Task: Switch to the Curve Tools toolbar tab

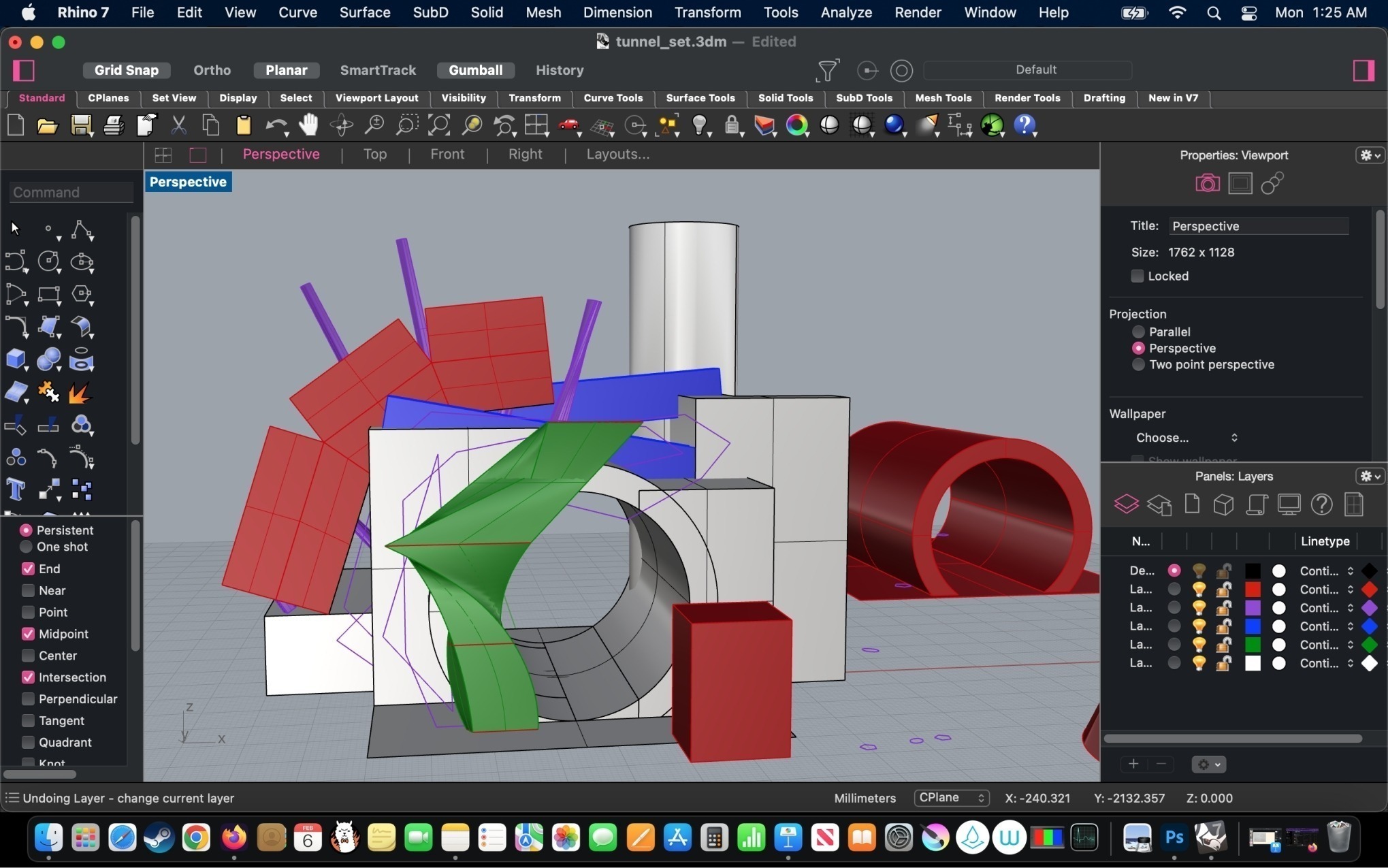Action: 613,98
